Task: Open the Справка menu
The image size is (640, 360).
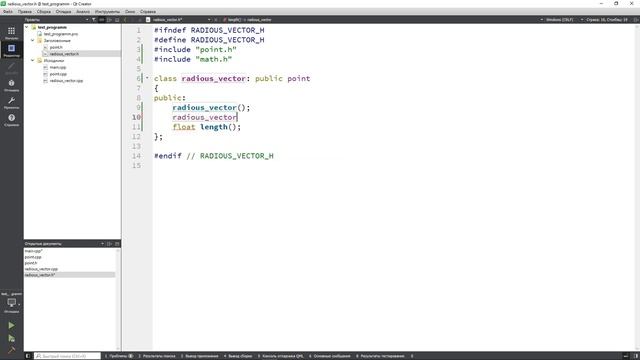Action: (x=148, y=12)
